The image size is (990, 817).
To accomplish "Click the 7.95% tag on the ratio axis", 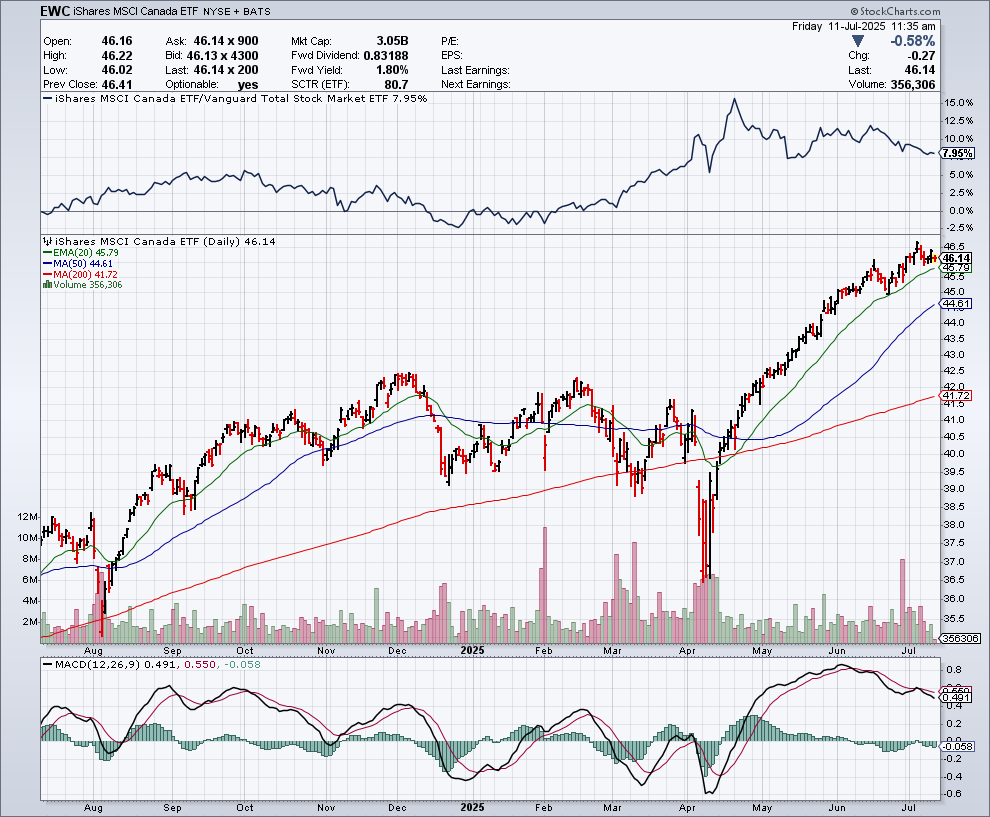I will click(957, 153).
